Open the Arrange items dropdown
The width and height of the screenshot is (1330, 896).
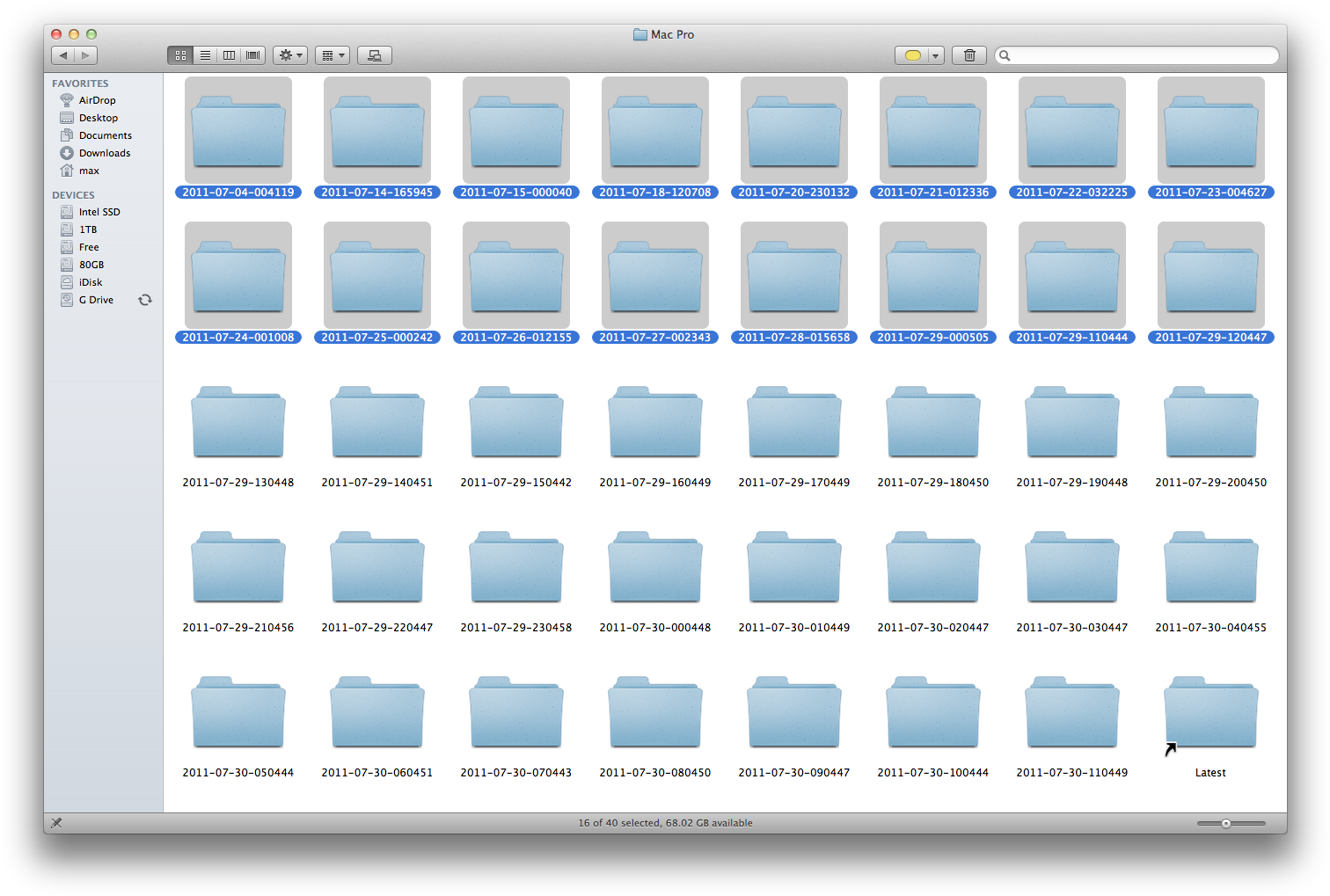[332, 55]
